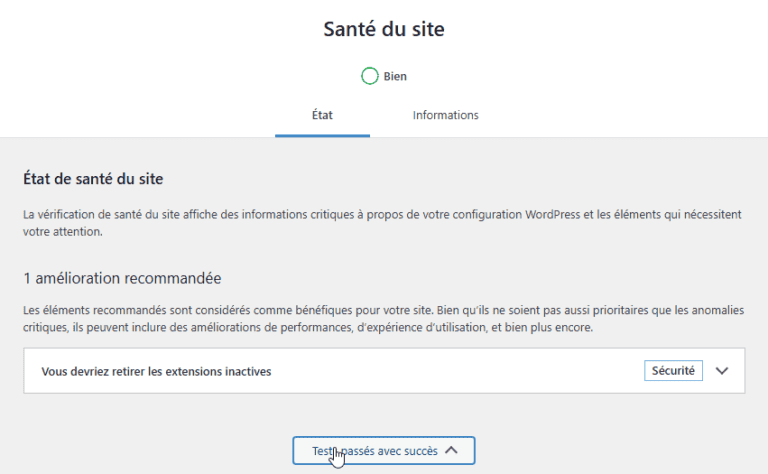The image size is (768, 474).
Task: Click the Sécurité badge label
Action: click(x=673, y=371)
